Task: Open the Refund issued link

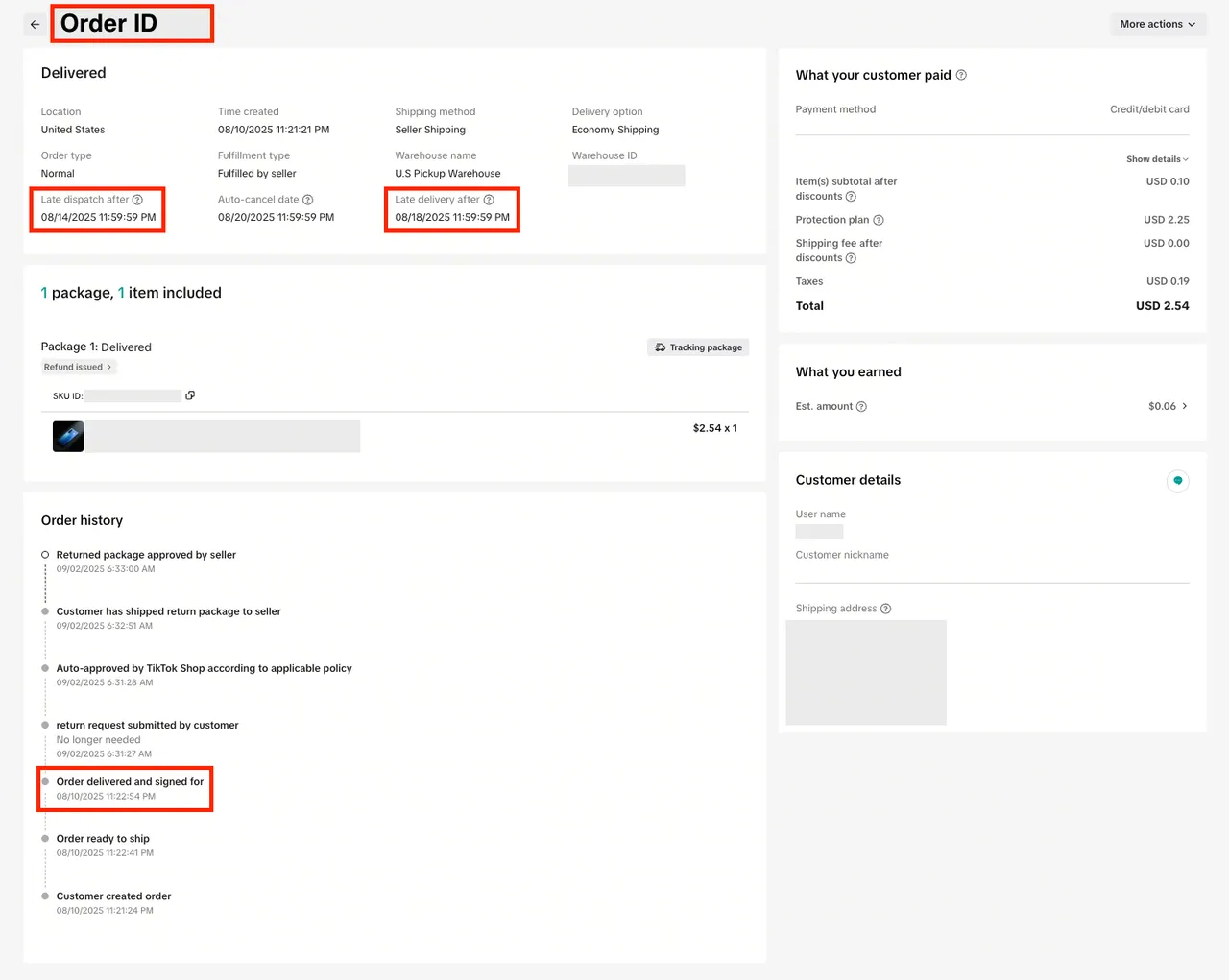Action: (x=78, y=367)
